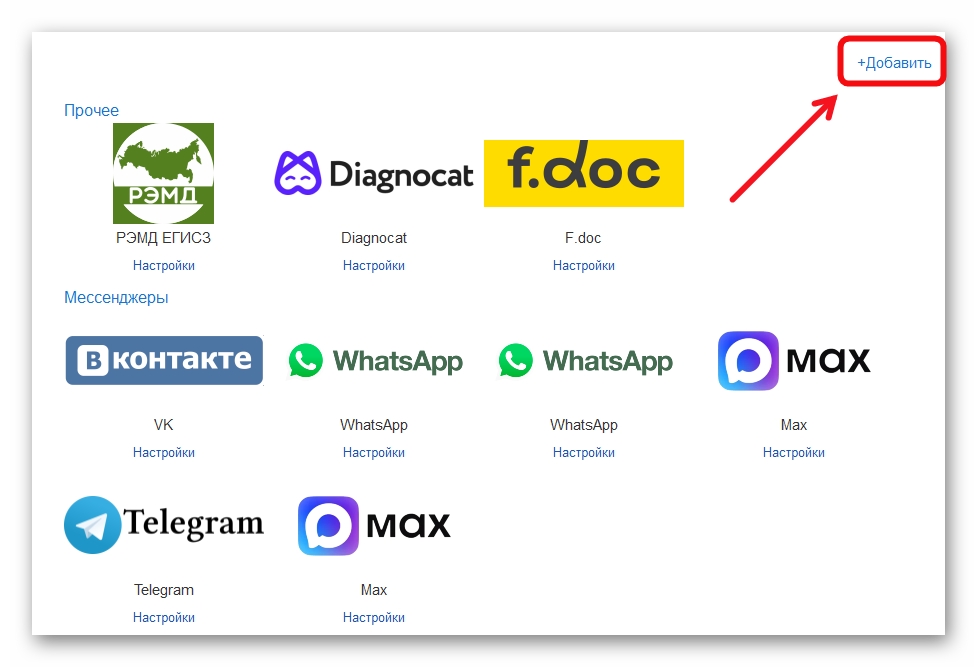Screen dimensions: 977x667
Task: Open Настройки under the second WhatsApp
Action: (x=584, y=453)
